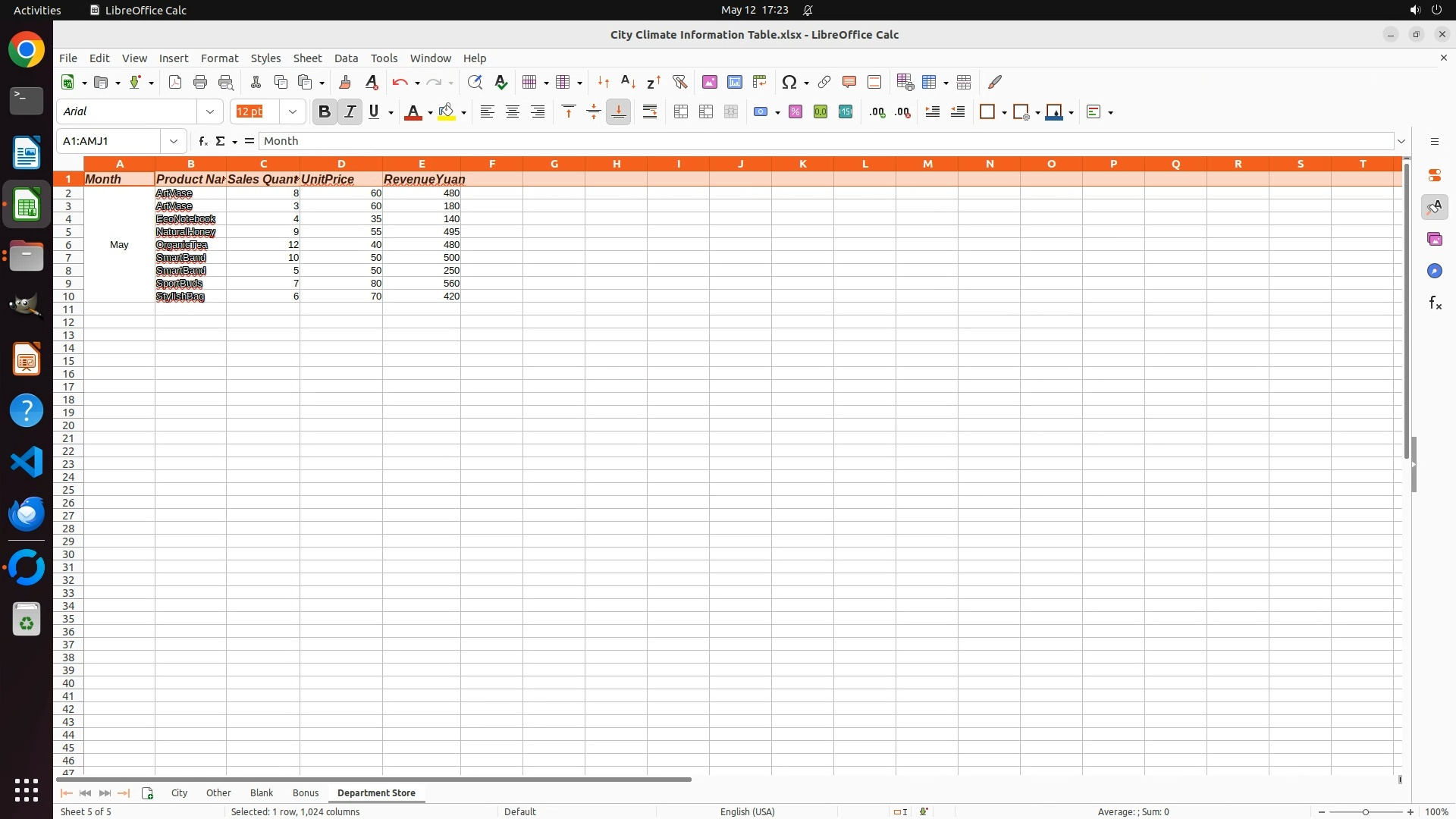Expand the font name dropdown
The width and height of the screenshot is (1456, 819).
[210, 112]
